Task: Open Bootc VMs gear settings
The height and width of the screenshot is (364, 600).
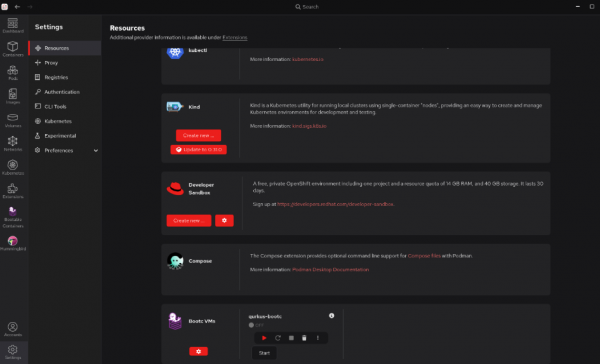Action: click(x=199, y=351)
